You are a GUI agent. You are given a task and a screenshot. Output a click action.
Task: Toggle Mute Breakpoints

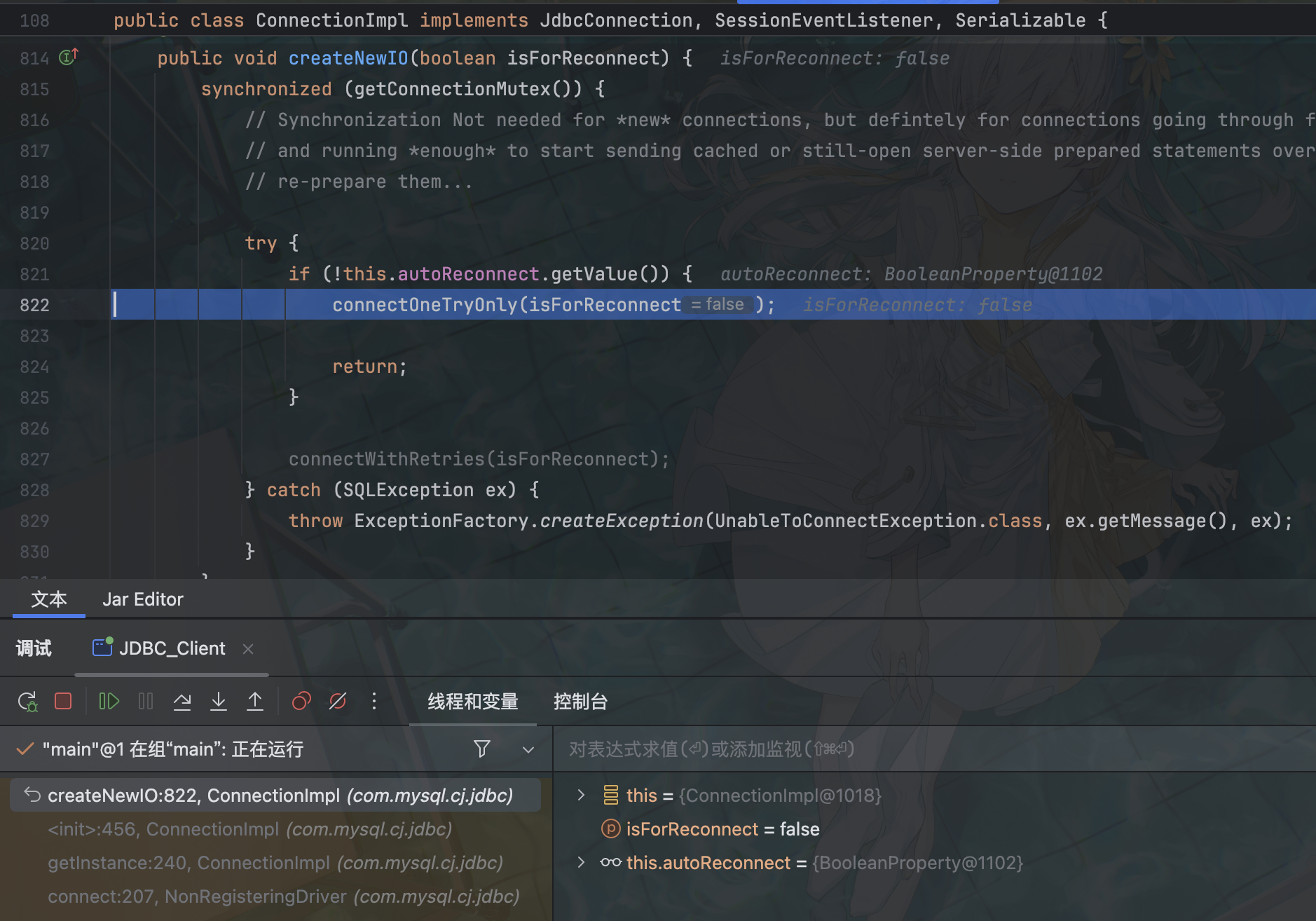click(338, 701)
